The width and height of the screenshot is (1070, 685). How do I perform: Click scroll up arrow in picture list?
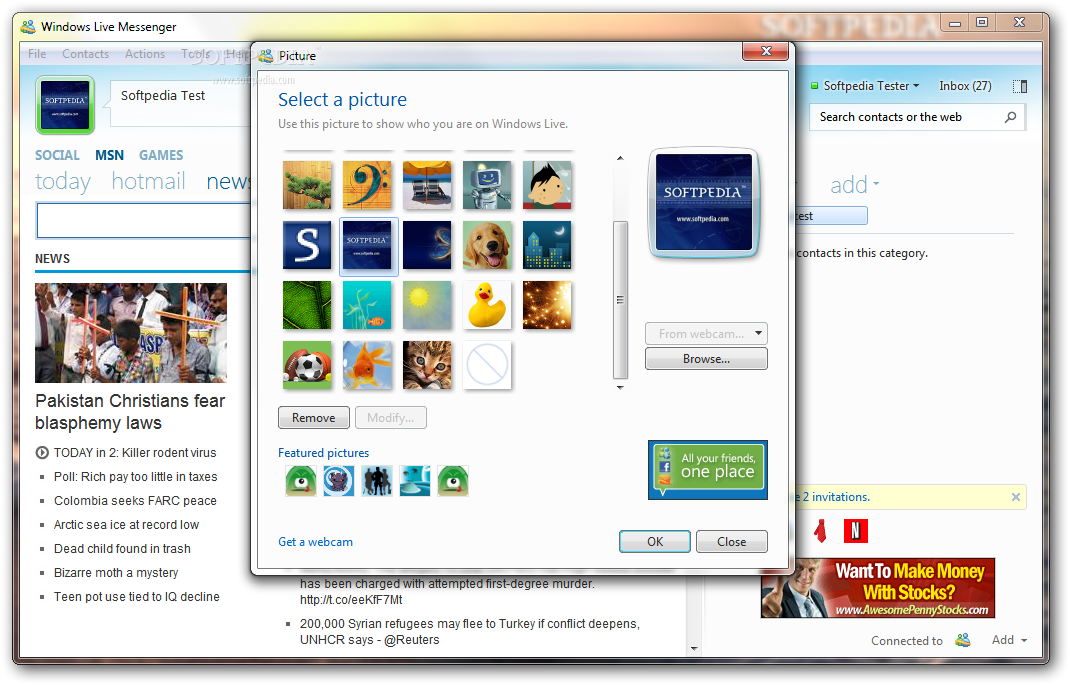620,158
